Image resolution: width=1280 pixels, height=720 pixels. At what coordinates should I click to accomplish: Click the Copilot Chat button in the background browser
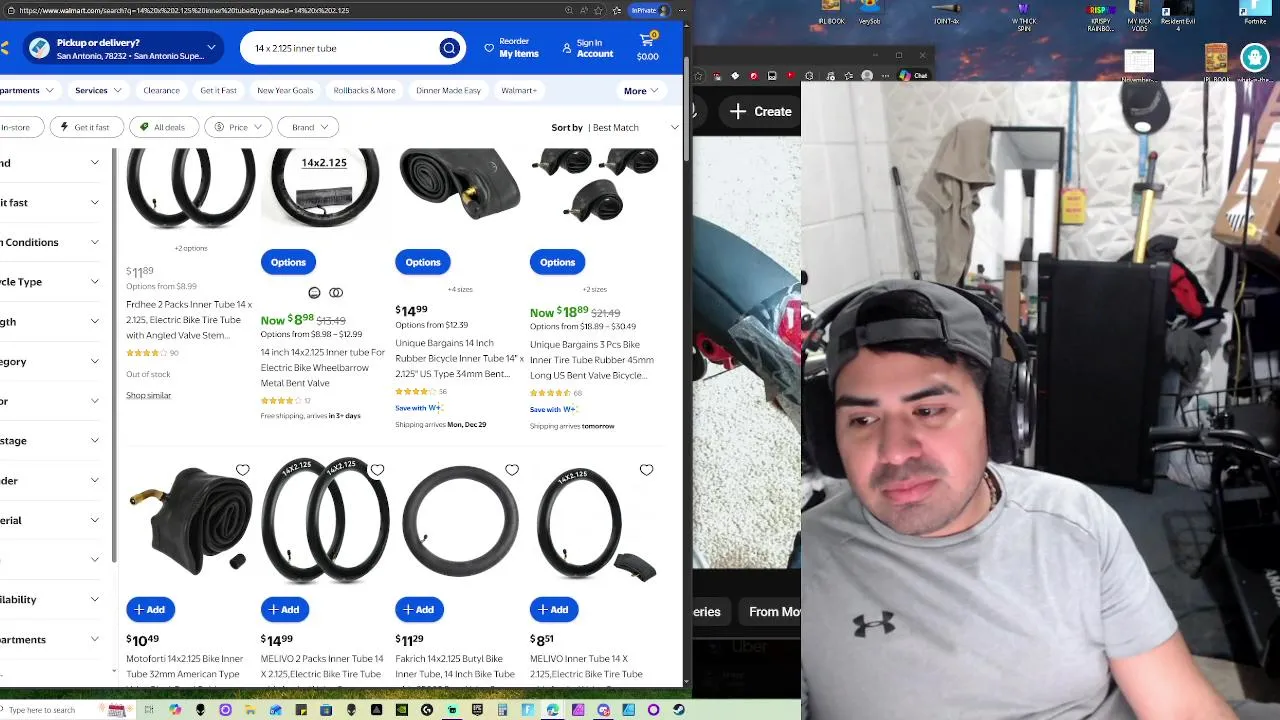(x=913, y=75)
